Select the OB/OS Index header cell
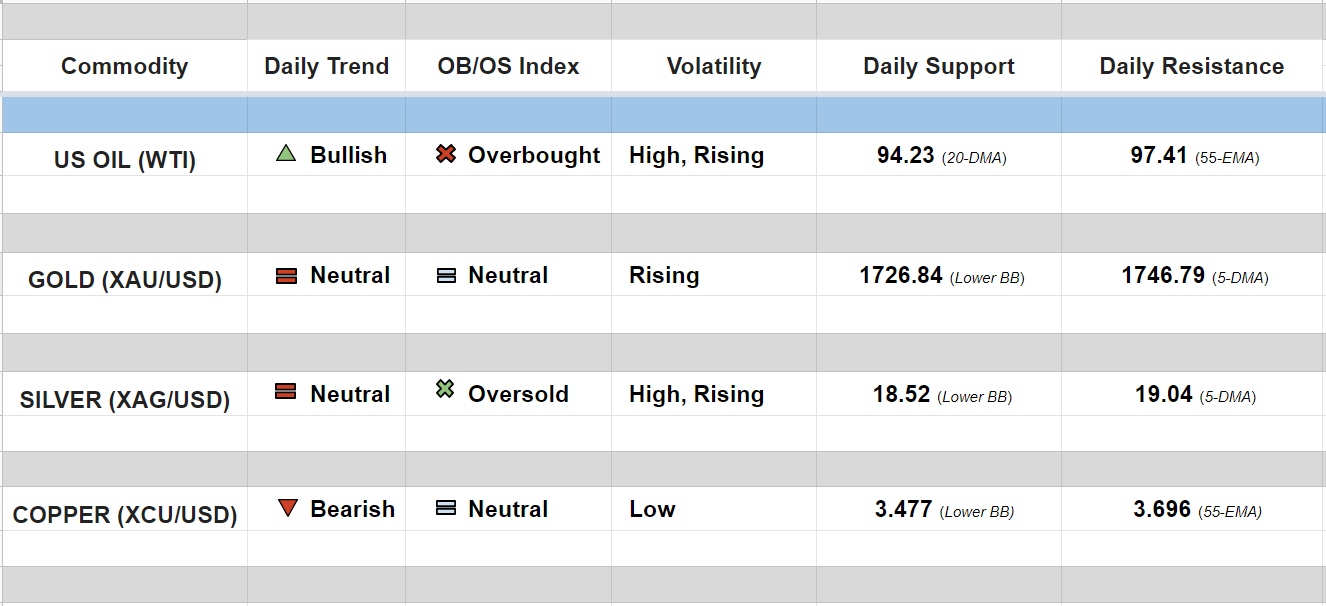The image size is (1326, 606). [508, 67]
